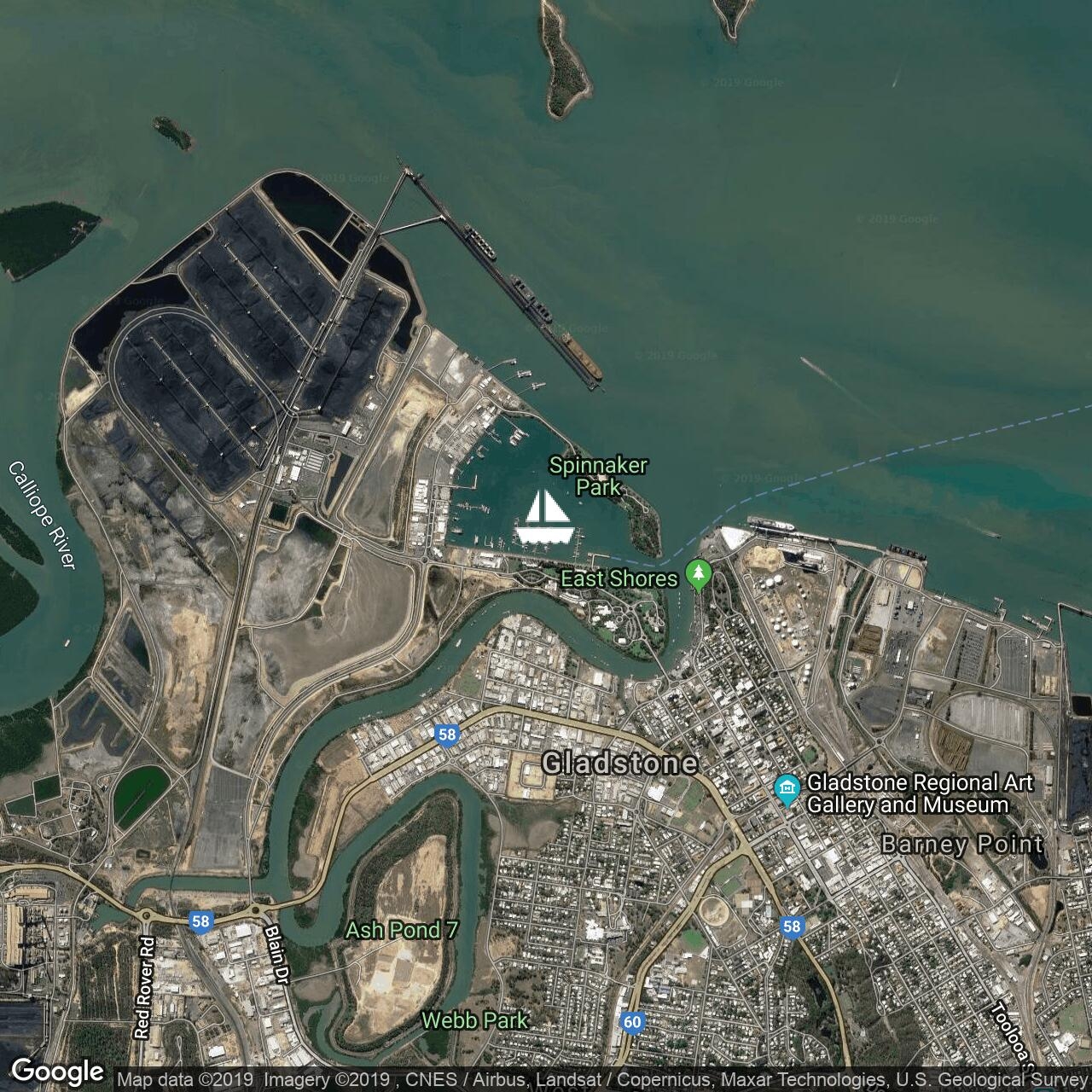Viewport: 1092px width, 1092px height.
Task: Select the Barney Point suburb label
Action: click(962, 845)
